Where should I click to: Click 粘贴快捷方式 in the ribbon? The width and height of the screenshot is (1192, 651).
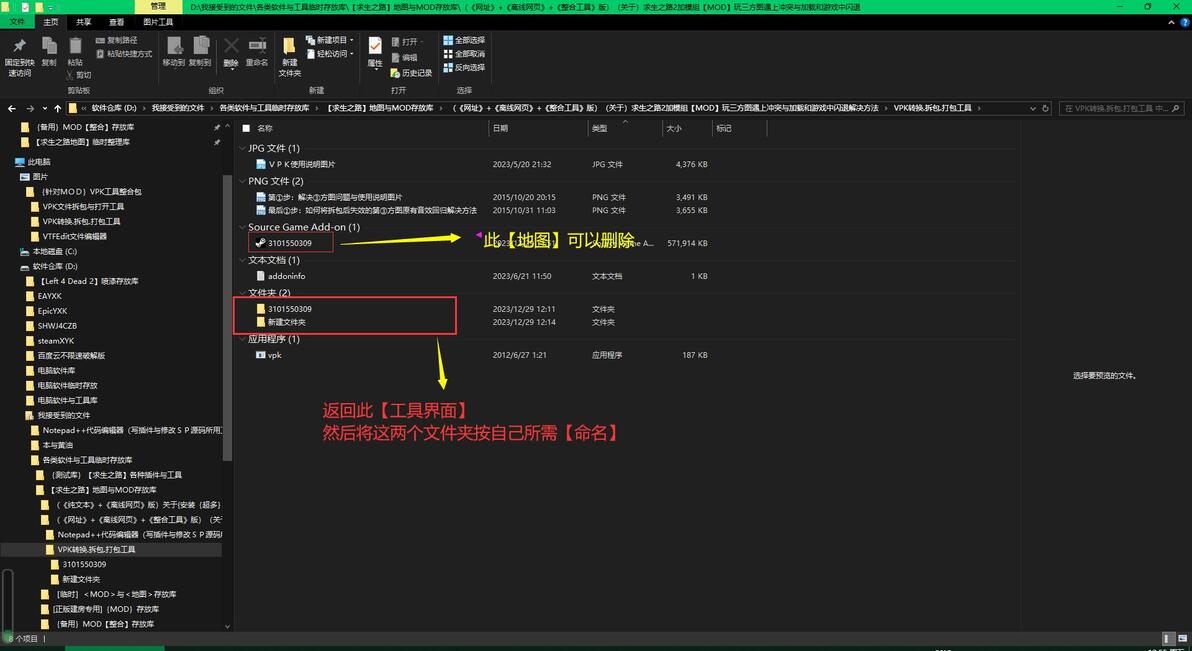point(124,54)
